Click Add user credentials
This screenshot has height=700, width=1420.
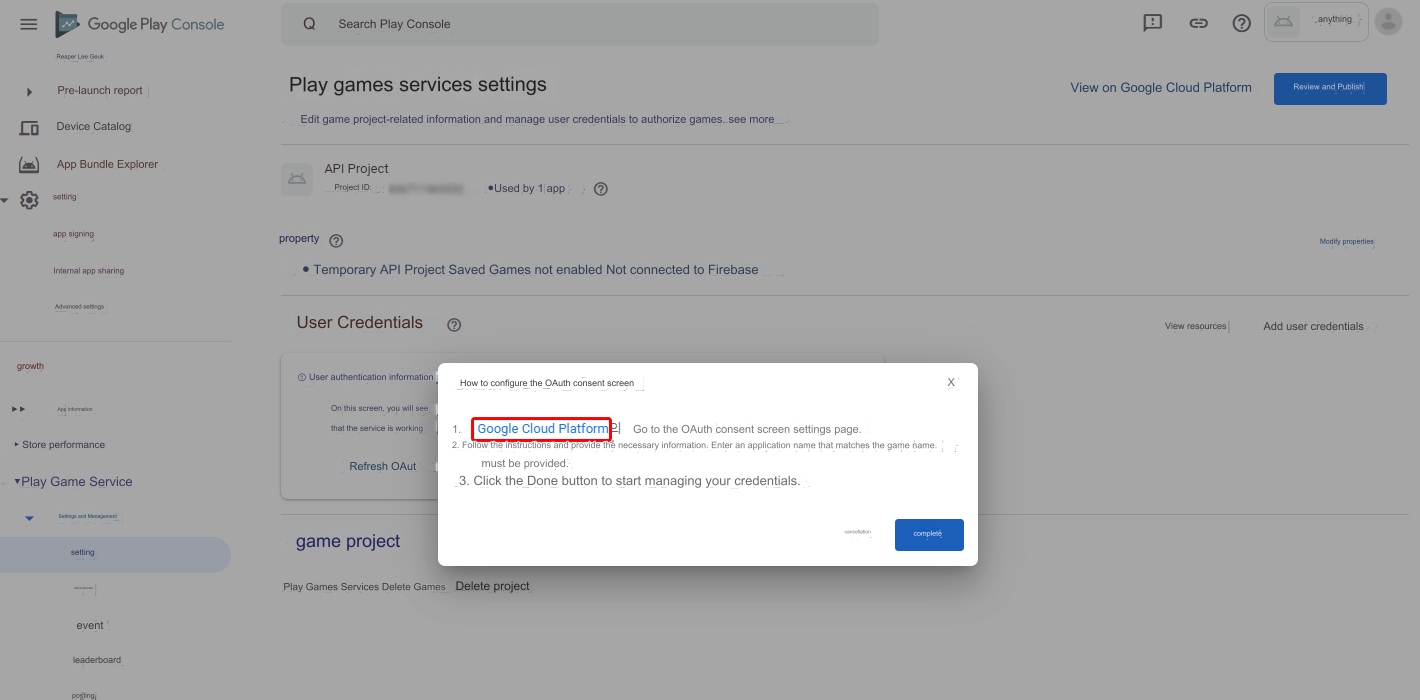[1313, 326]
